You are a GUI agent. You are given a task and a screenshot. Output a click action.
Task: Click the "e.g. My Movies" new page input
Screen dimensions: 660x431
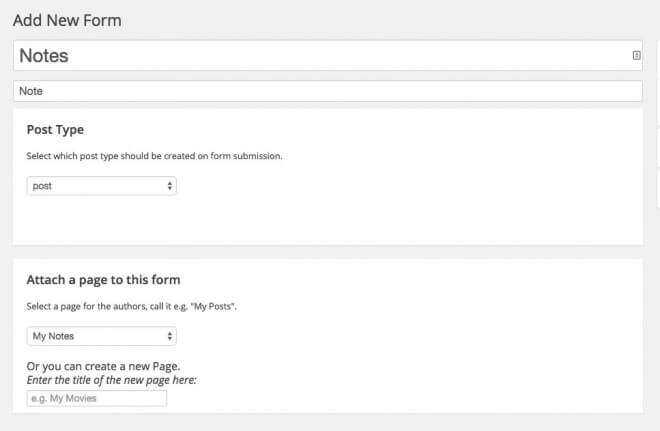pyautogui.click(x=97, y=398)
